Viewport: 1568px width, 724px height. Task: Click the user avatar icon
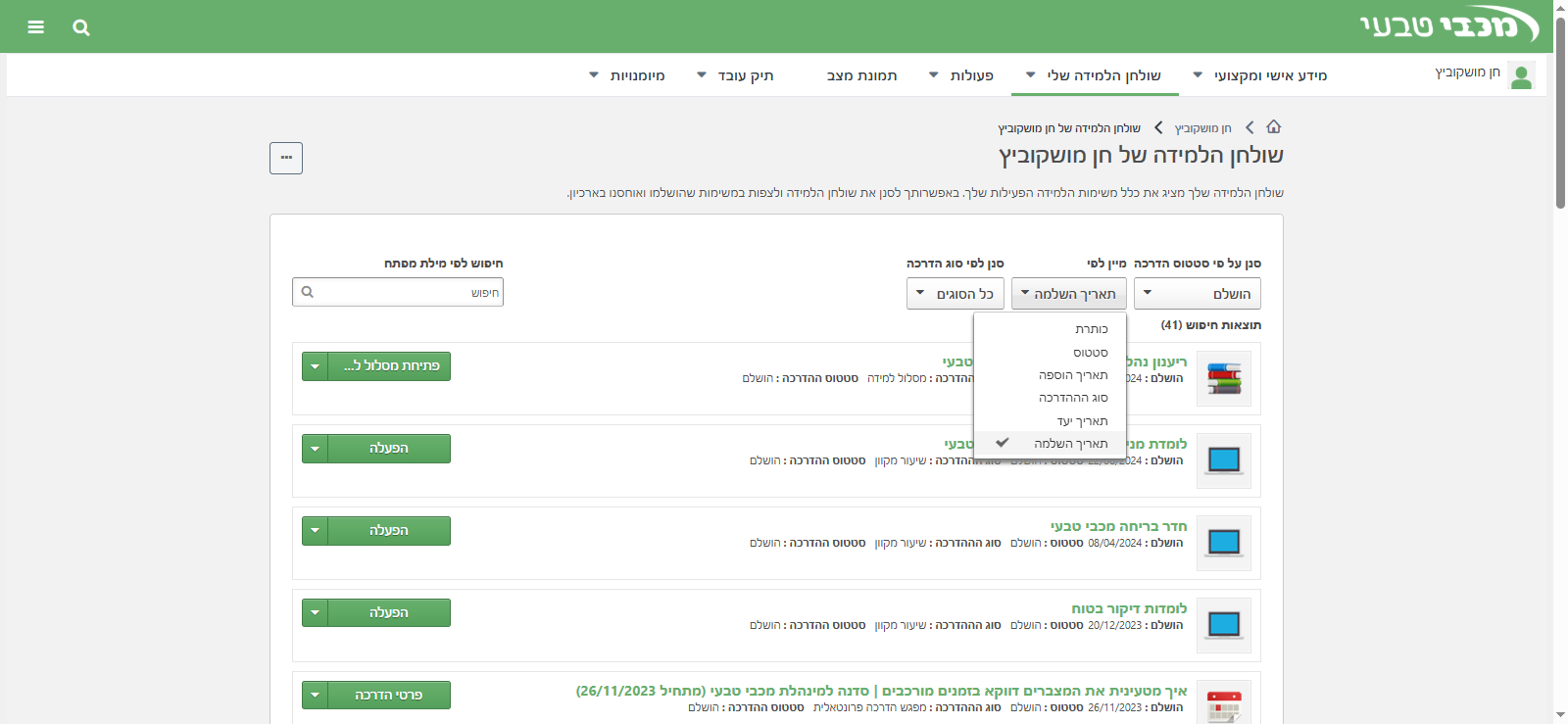1521,75
